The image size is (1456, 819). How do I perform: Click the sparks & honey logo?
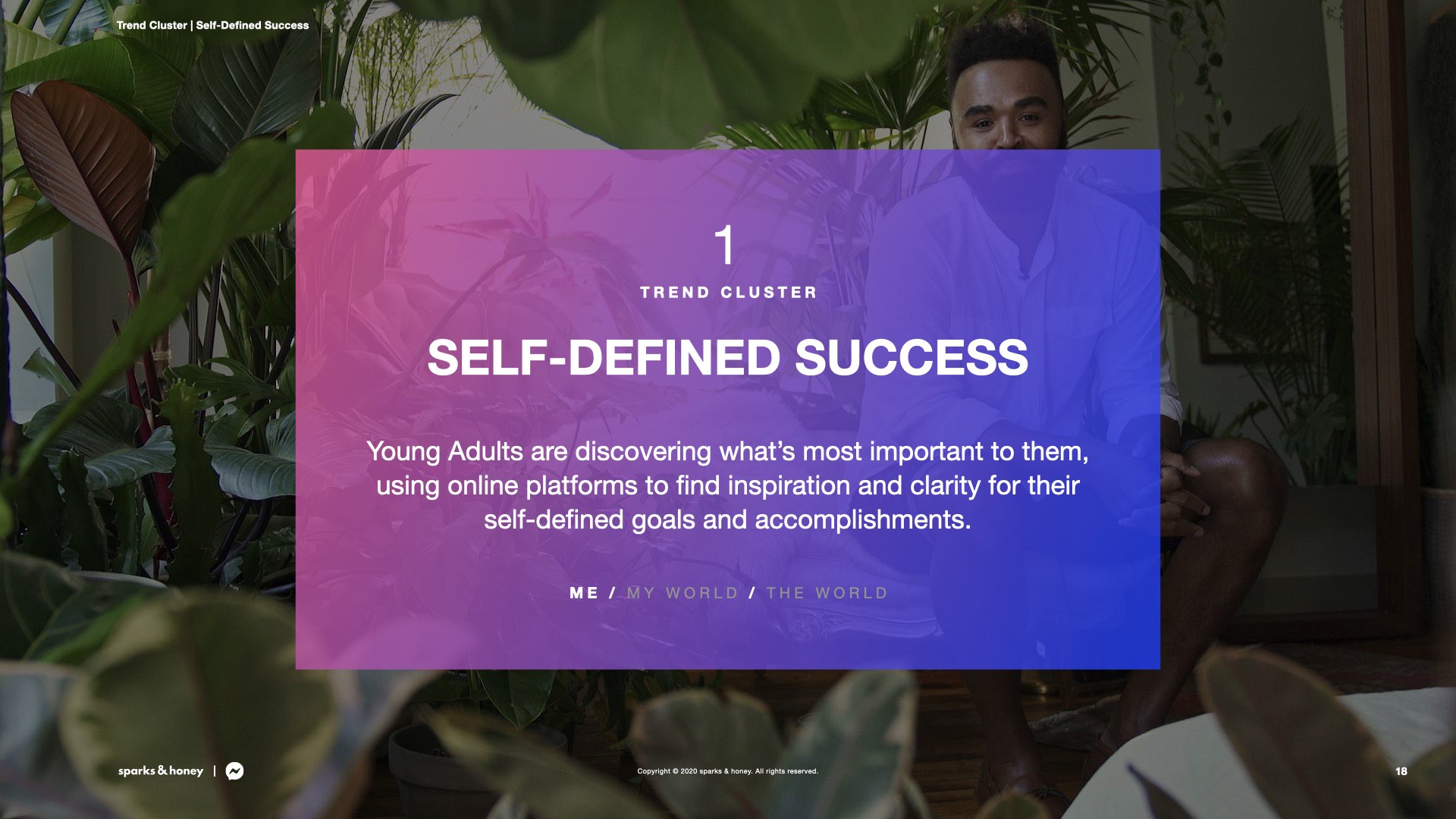tap(161, 771)
